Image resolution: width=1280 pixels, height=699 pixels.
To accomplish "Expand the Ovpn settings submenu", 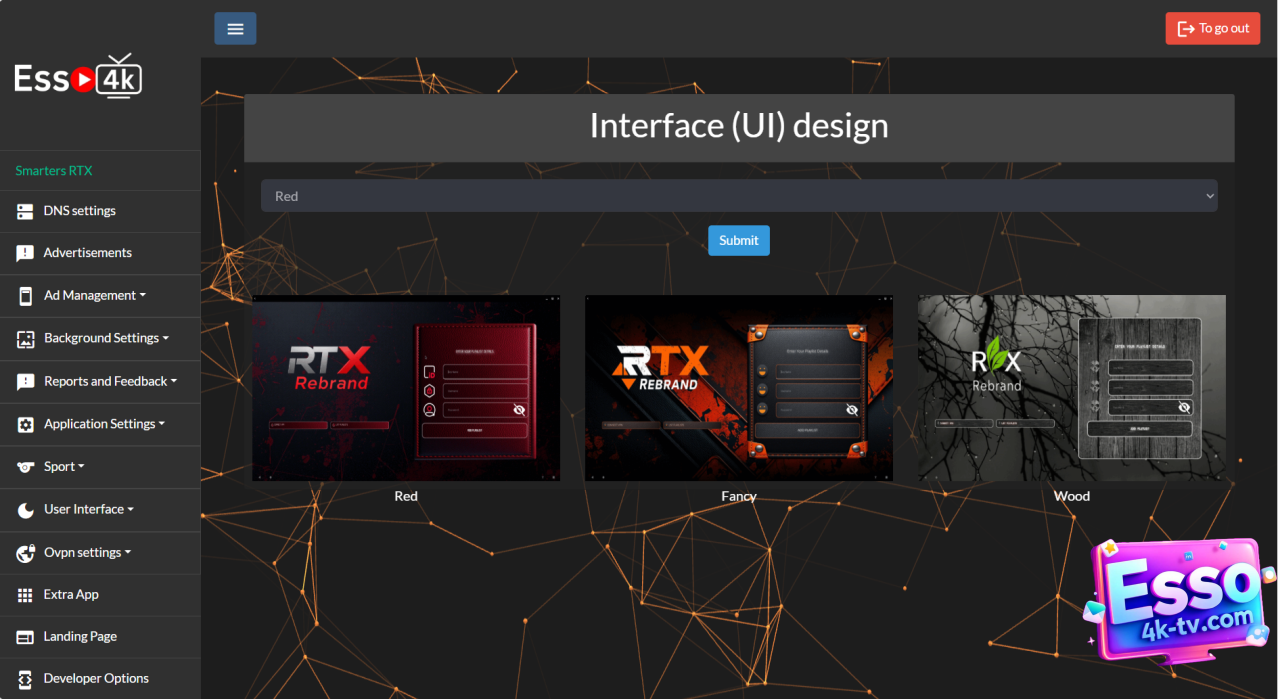I will (x=87, y=552).
